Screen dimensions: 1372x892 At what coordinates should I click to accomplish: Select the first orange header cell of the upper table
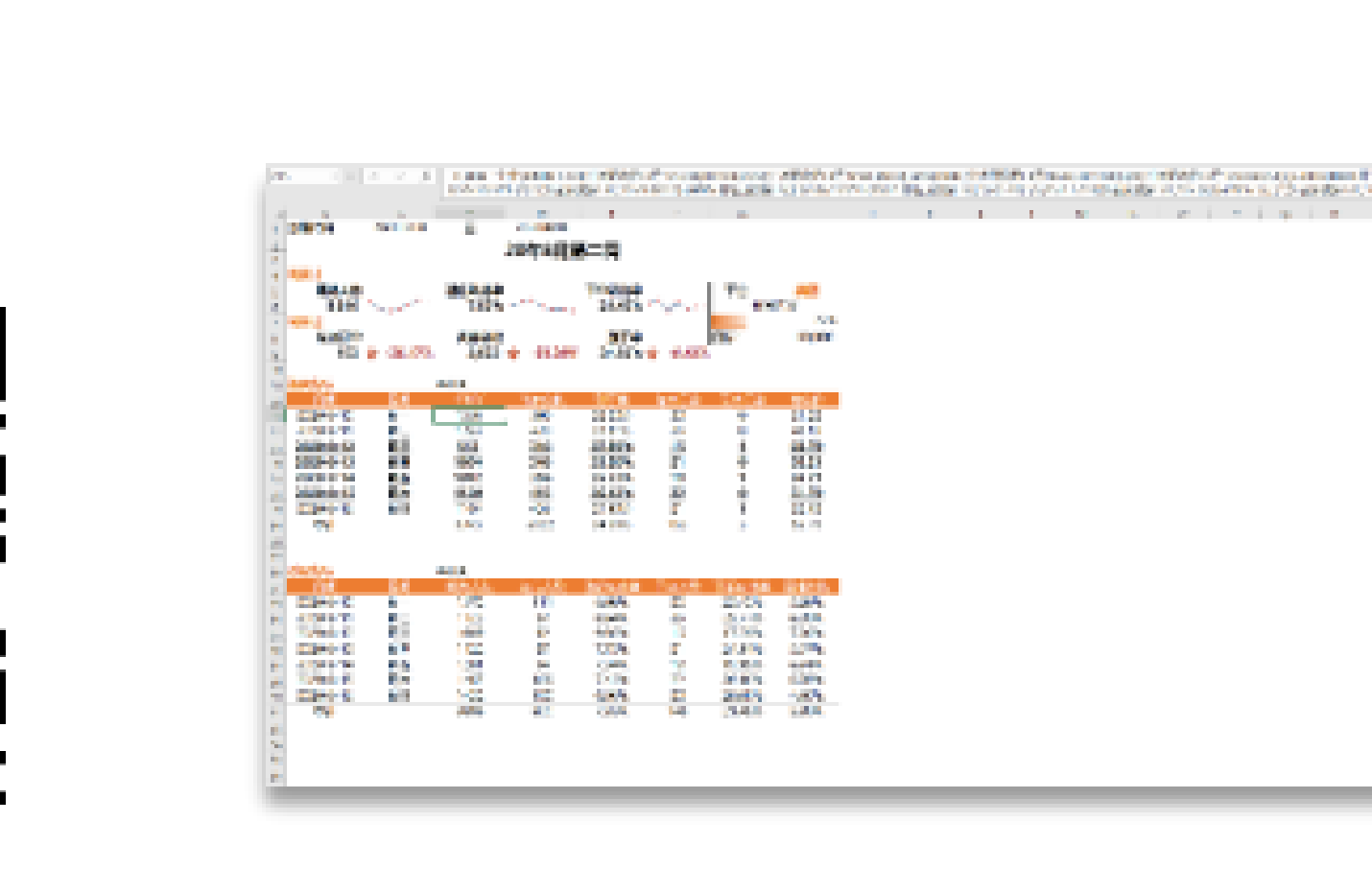point(325,400)
